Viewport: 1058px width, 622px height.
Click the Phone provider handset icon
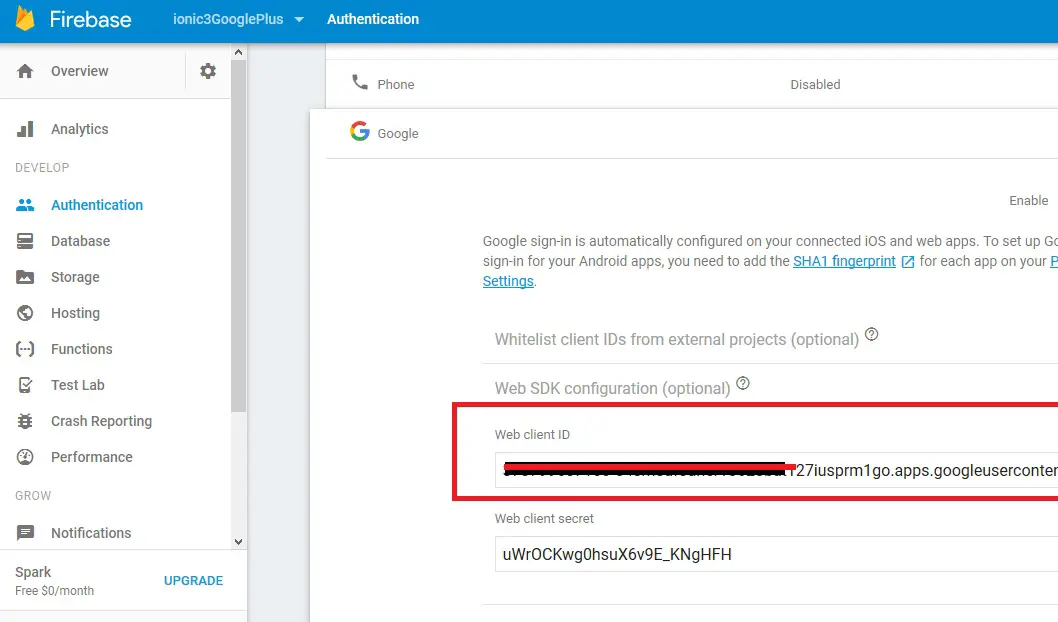[360, 82]
